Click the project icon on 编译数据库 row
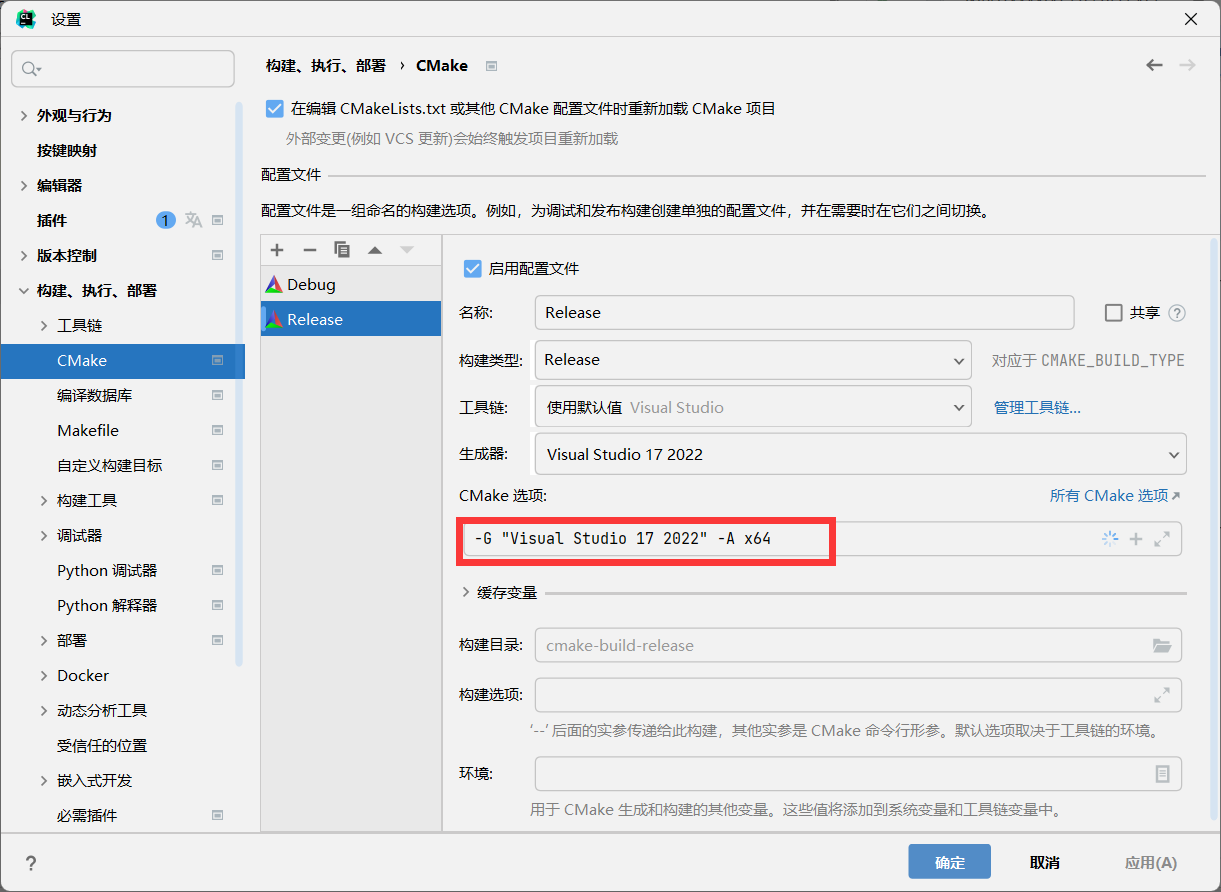 pyautogui.click(x=217, y=396)
